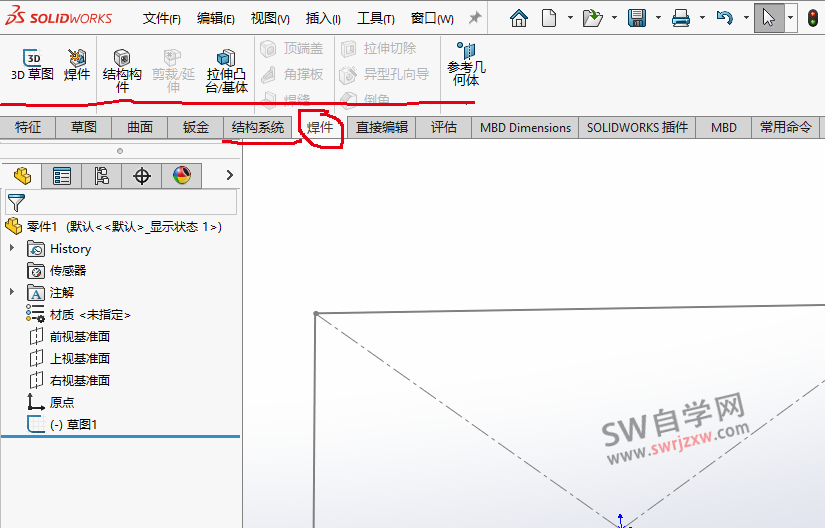Switch to the FeatureManager design tree tab
This screenshot has width=825, height=528.
[22, 176]
